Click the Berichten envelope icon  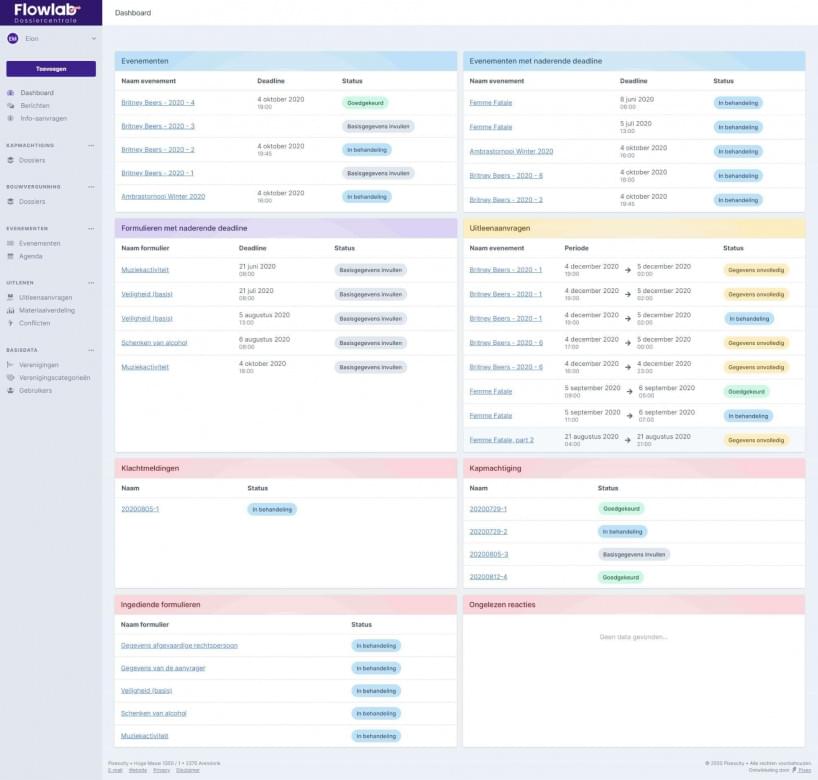[11, 104]
